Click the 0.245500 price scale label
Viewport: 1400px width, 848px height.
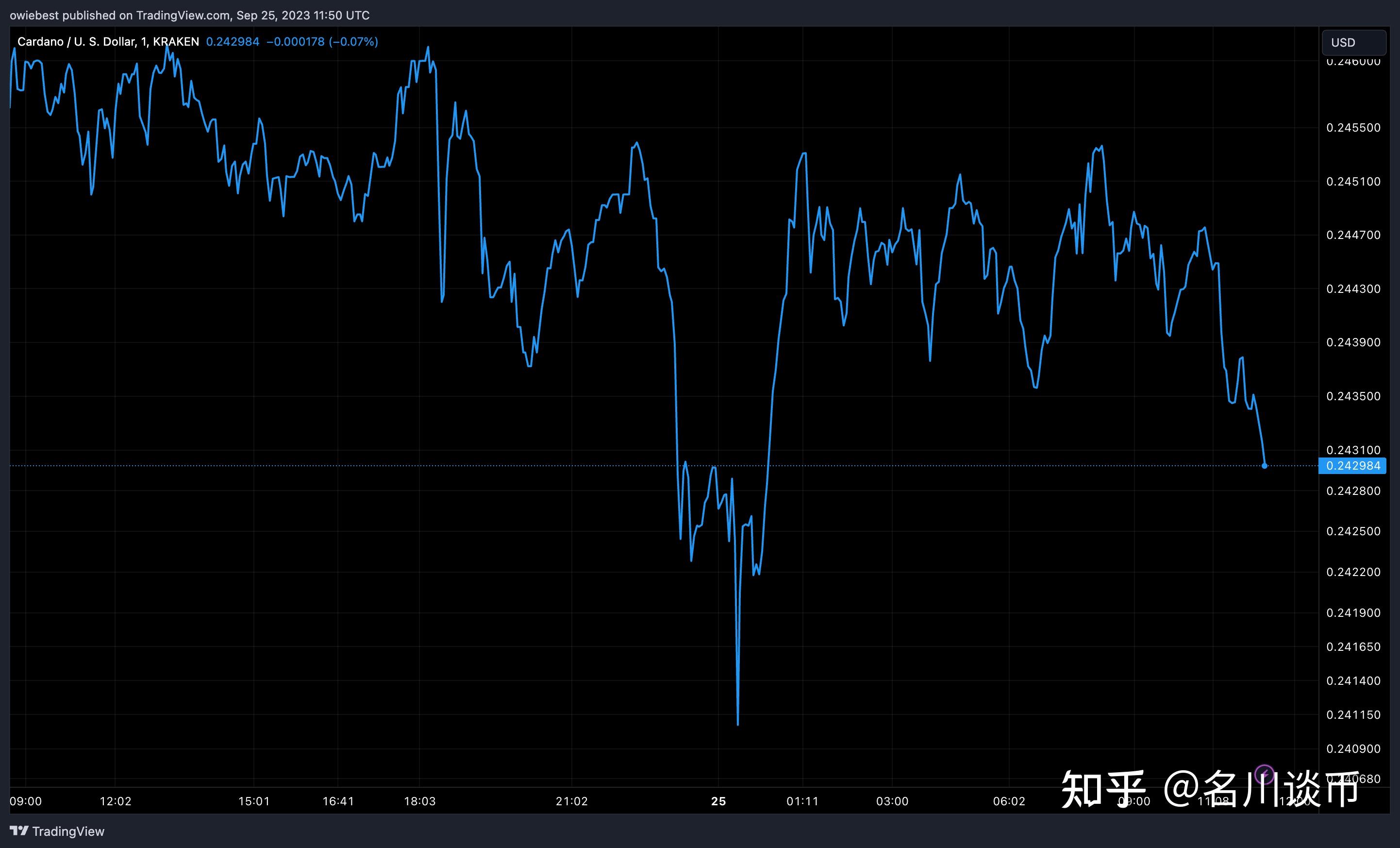point(1353,128)
